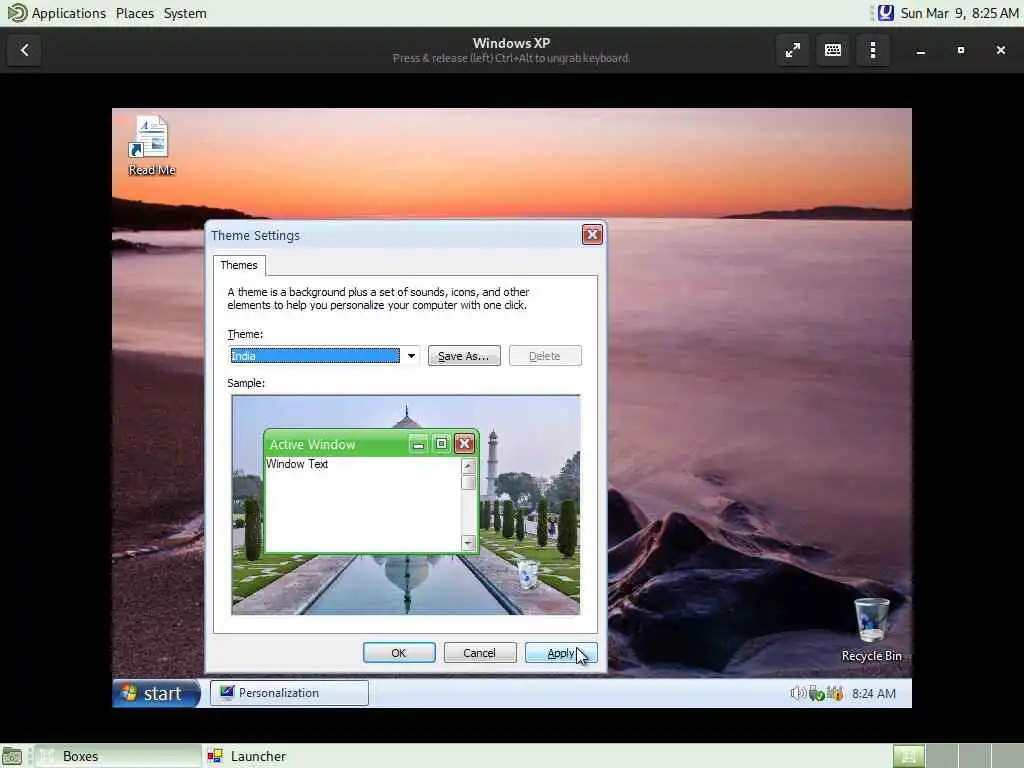Open keyboard shortcuts menu in Boxes header
This screenshot has height=768, width=1024.
pos(833,50)
